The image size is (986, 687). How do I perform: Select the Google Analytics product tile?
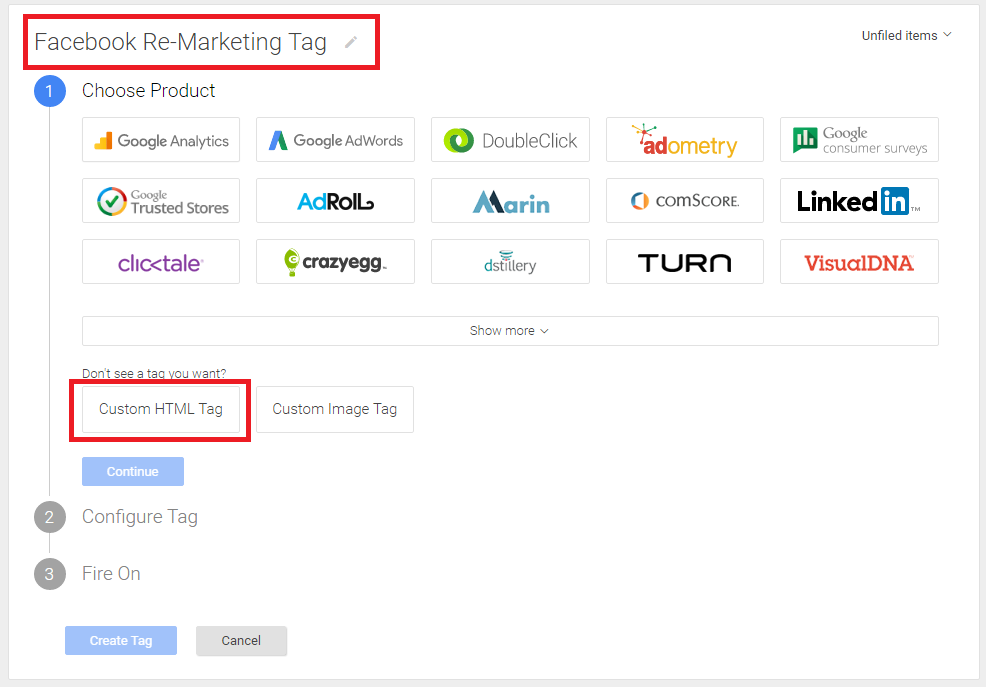tap(161, 140)
